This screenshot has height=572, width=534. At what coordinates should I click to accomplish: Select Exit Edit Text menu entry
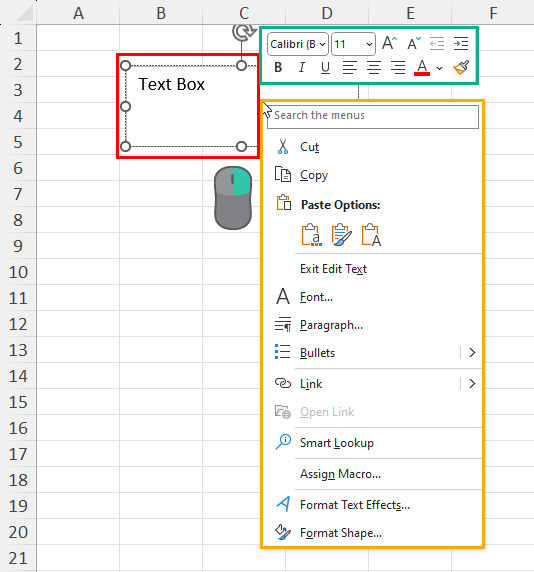coord(372,269)
